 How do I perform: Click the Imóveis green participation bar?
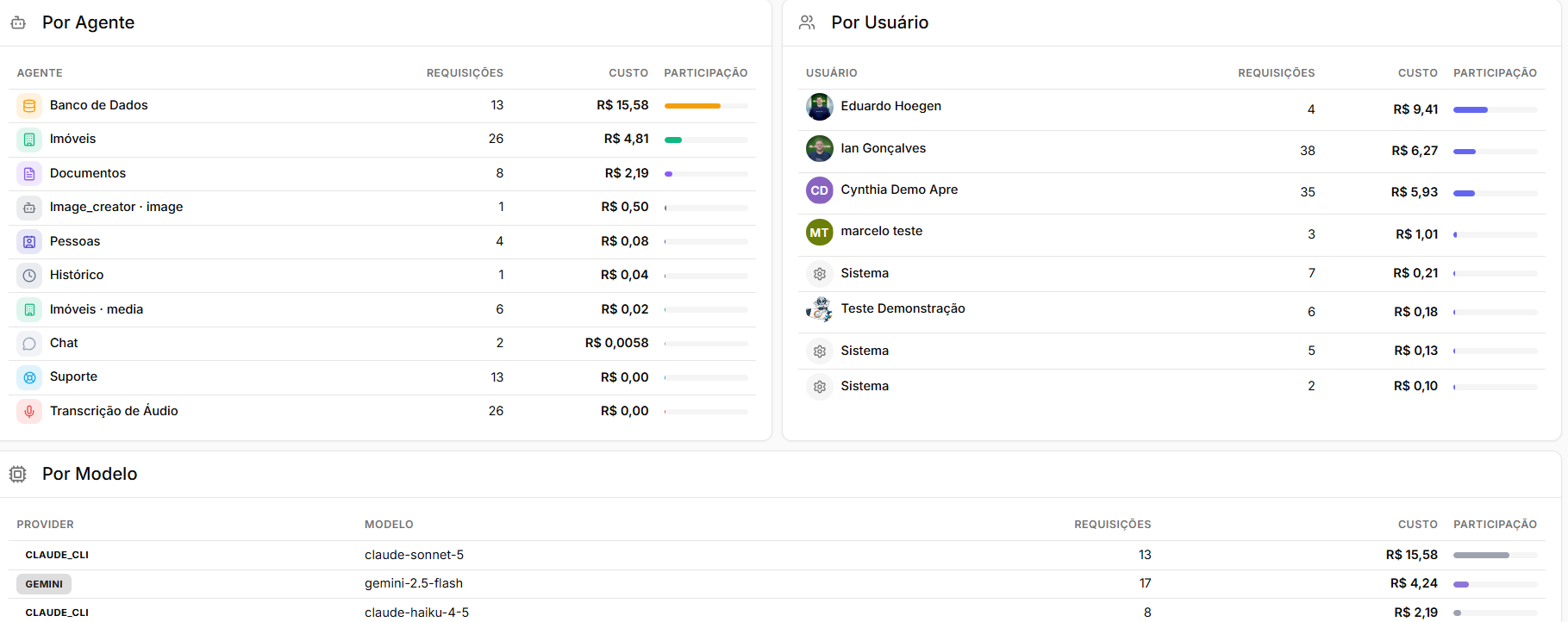coord(706,140)
